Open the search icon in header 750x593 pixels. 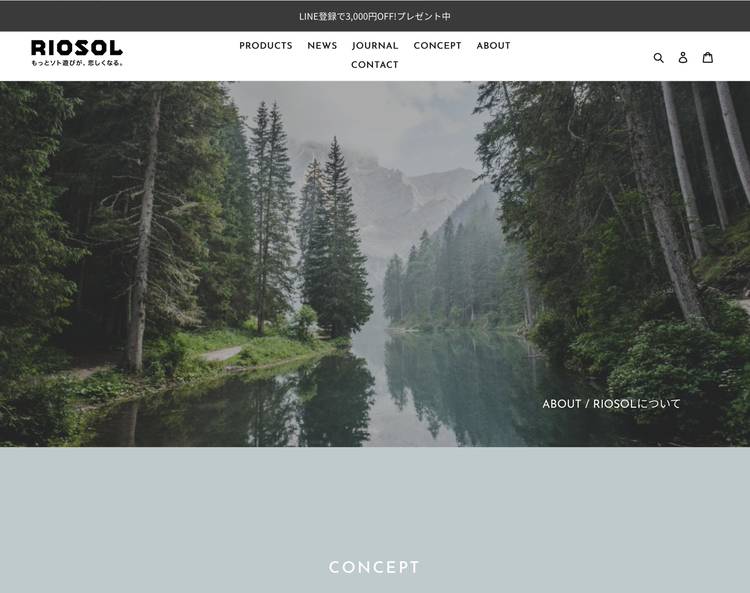[x=659, y=57]
